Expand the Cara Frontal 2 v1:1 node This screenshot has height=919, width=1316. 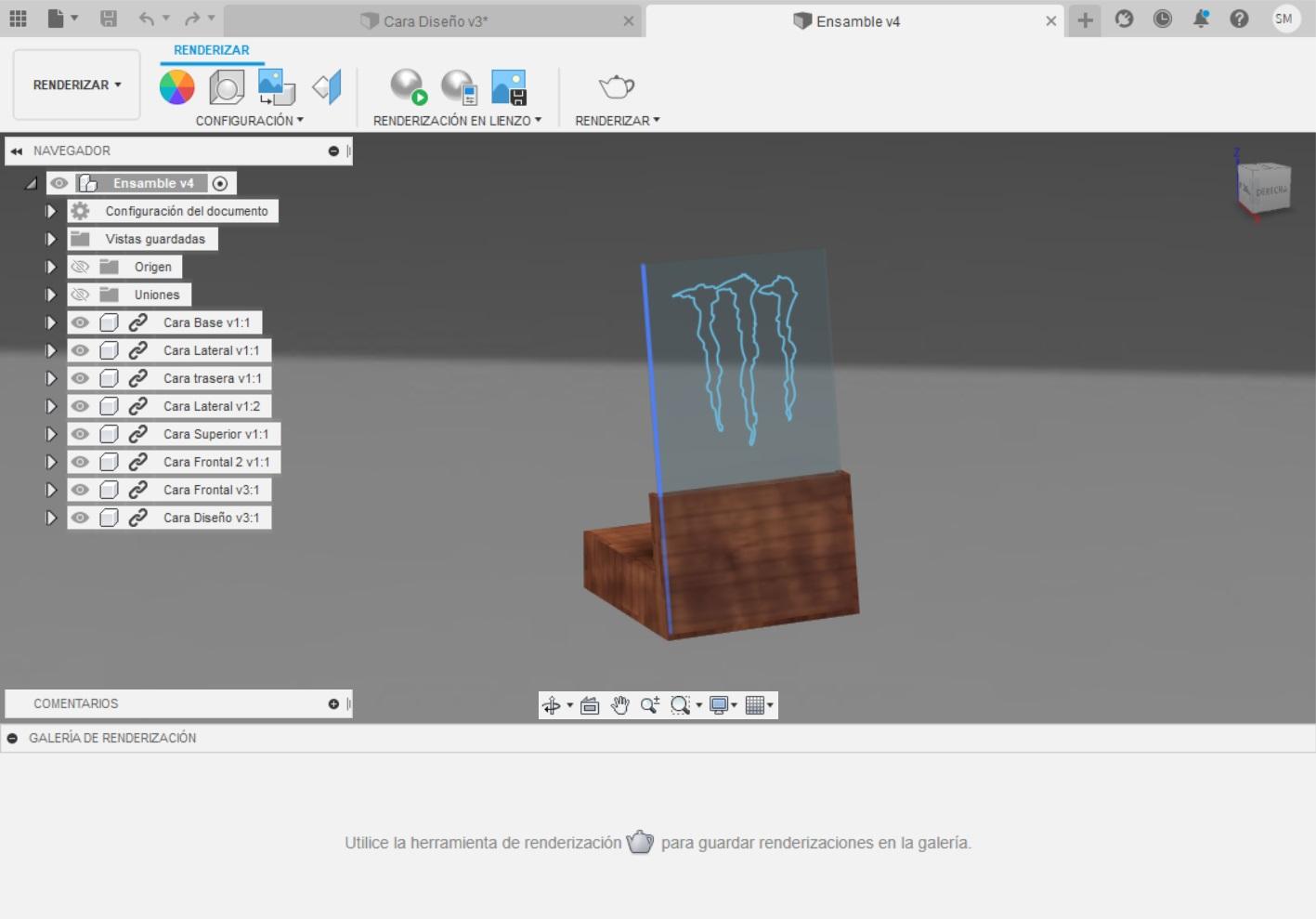[x=51, y=462]
